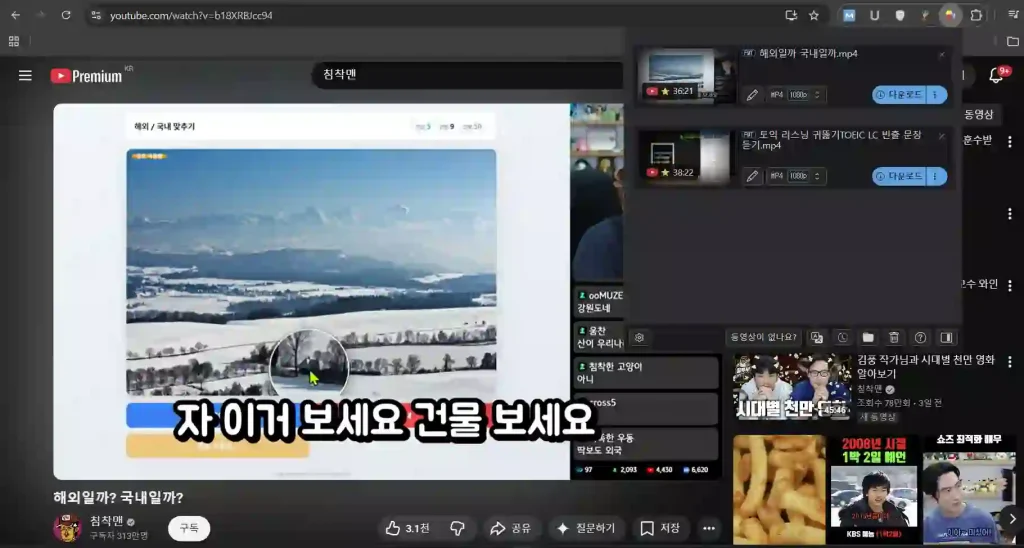Click the 공유 share button
The height and width of the screenshot is (548, 1024).
pos(511,528)
